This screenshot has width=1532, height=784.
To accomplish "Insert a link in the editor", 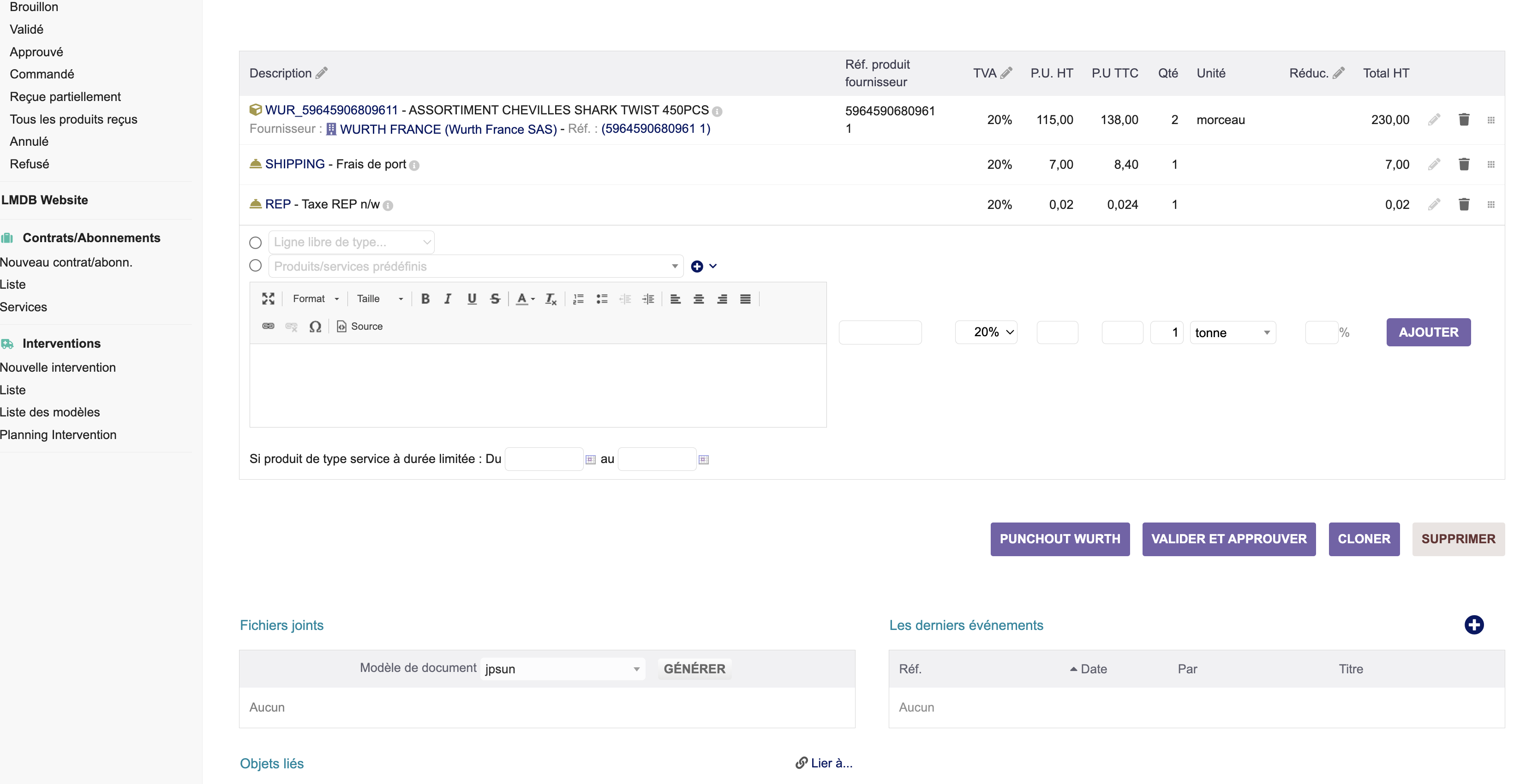I will 268,327.
